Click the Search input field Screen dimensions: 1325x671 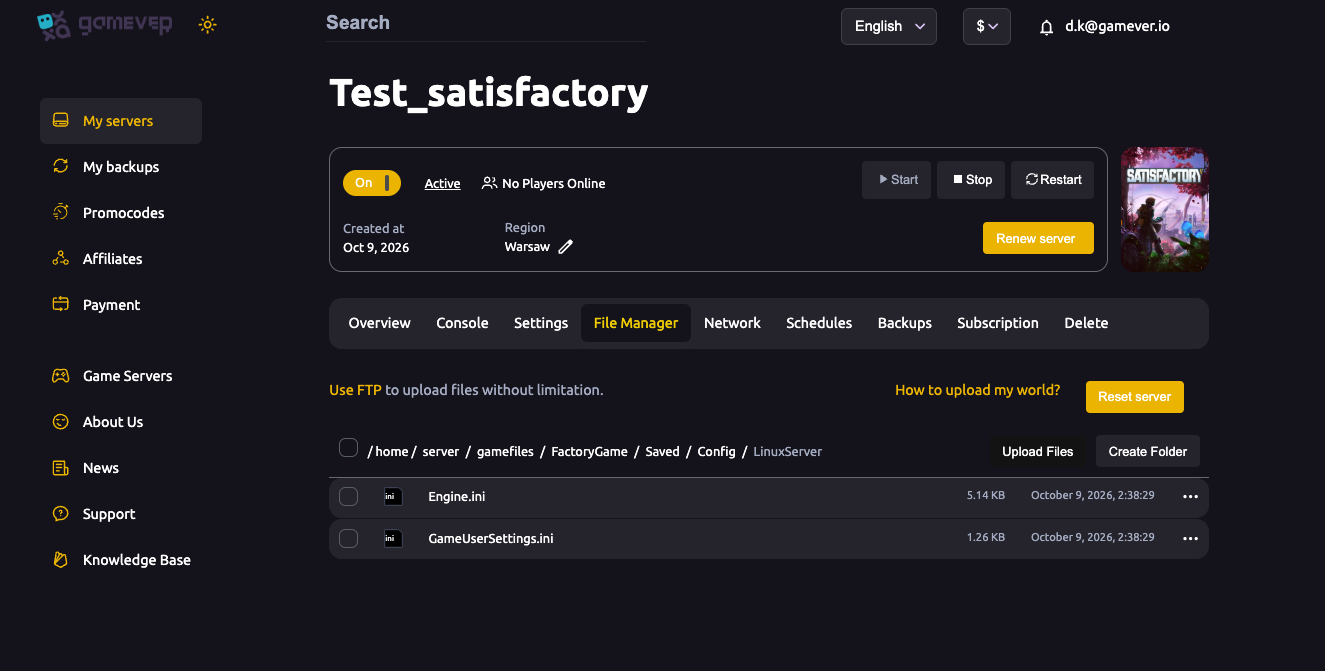pyautogui.click(x=486, y=23)
